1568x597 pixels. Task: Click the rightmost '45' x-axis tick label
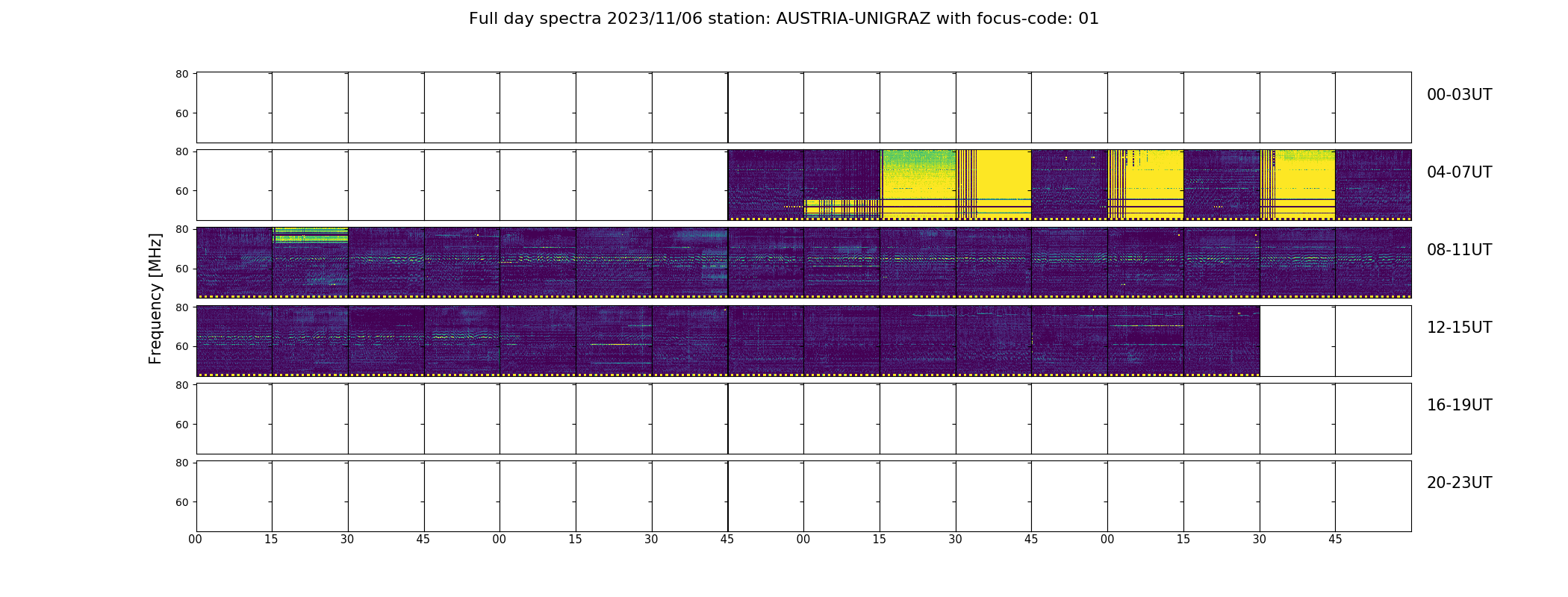(1335, 540)
